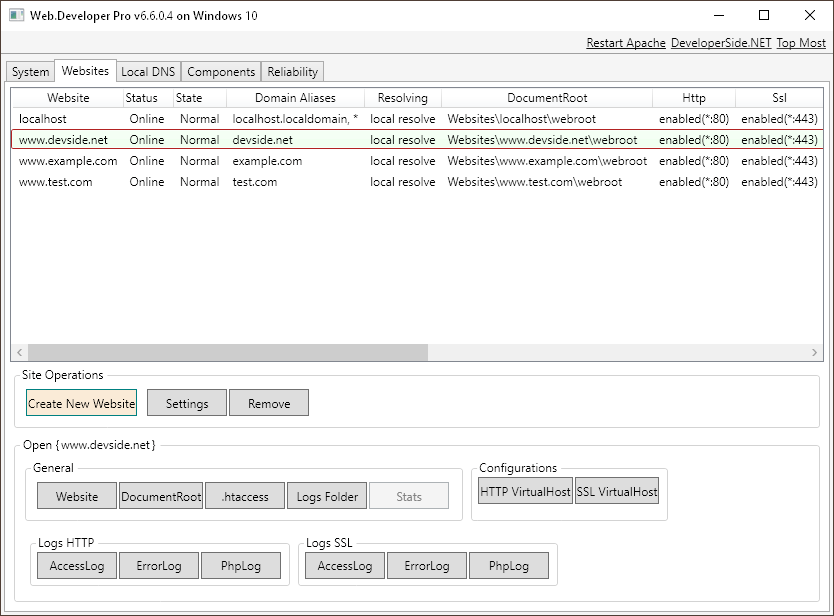Viewport: 834px width, 616px height.
Task: Open the DeveloperSide.NET link
Action: 720,43
